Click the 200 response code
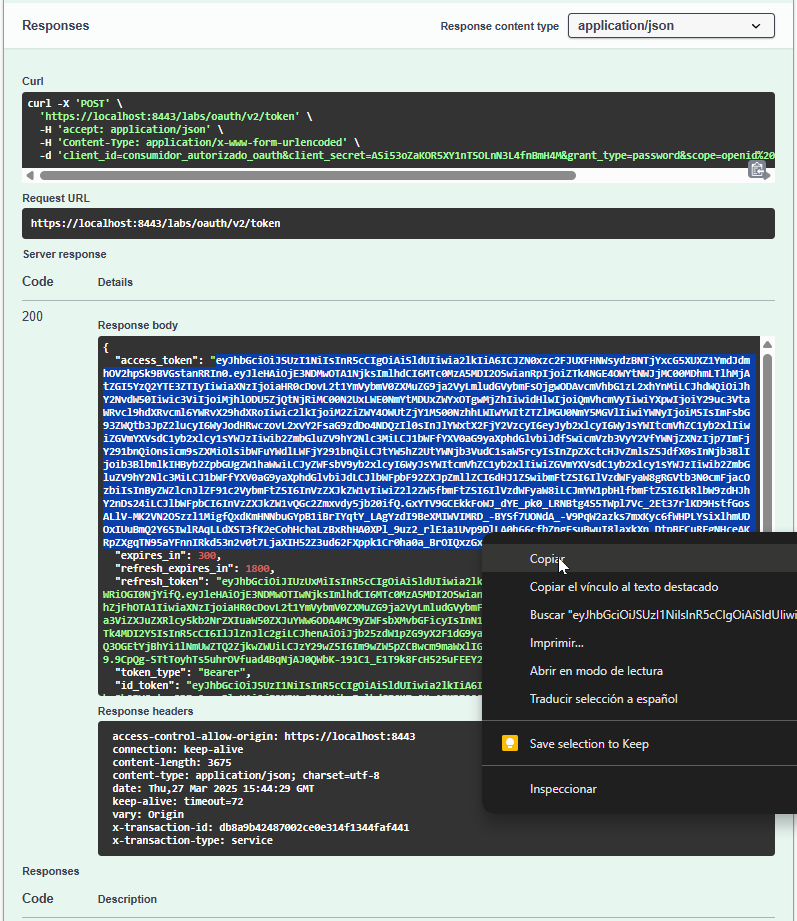 click(32, 317)
